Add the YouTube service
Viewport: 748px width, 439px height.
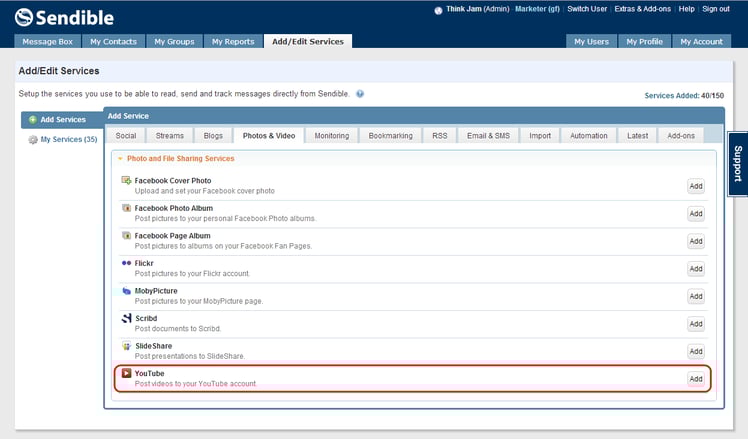[x=696, y=379]
